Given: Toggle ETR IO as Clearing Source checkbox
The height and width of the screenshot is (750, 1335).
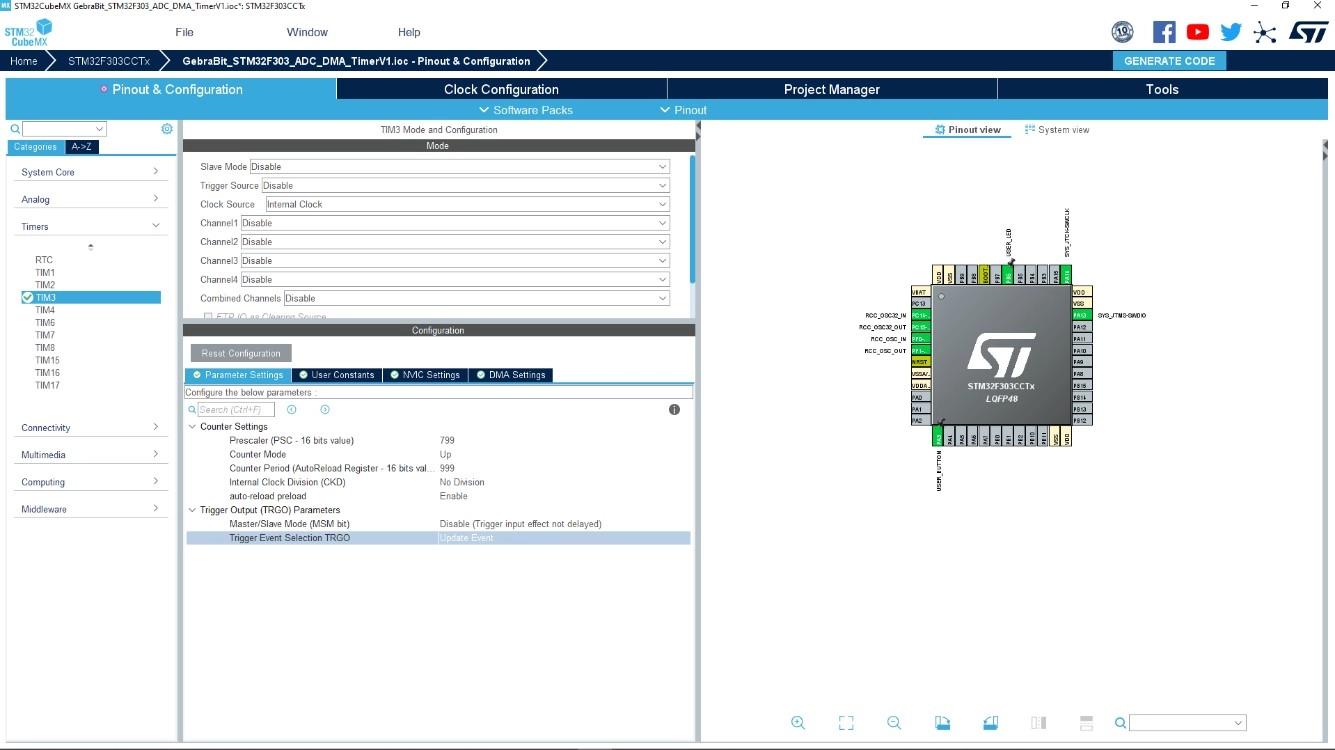Looking at the screenshot, I should click(x=208, y=317).
